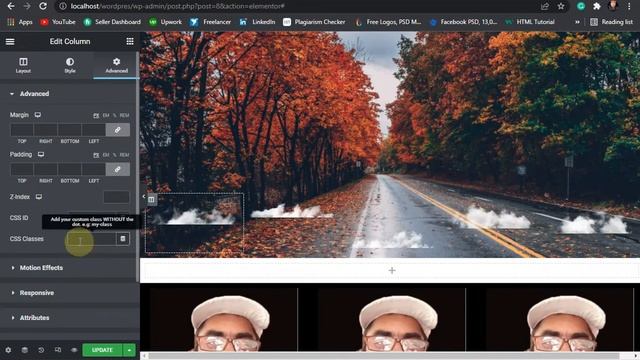Select EM unit for Padding
This screenshot has width=640, height=360.
point(106,155)
